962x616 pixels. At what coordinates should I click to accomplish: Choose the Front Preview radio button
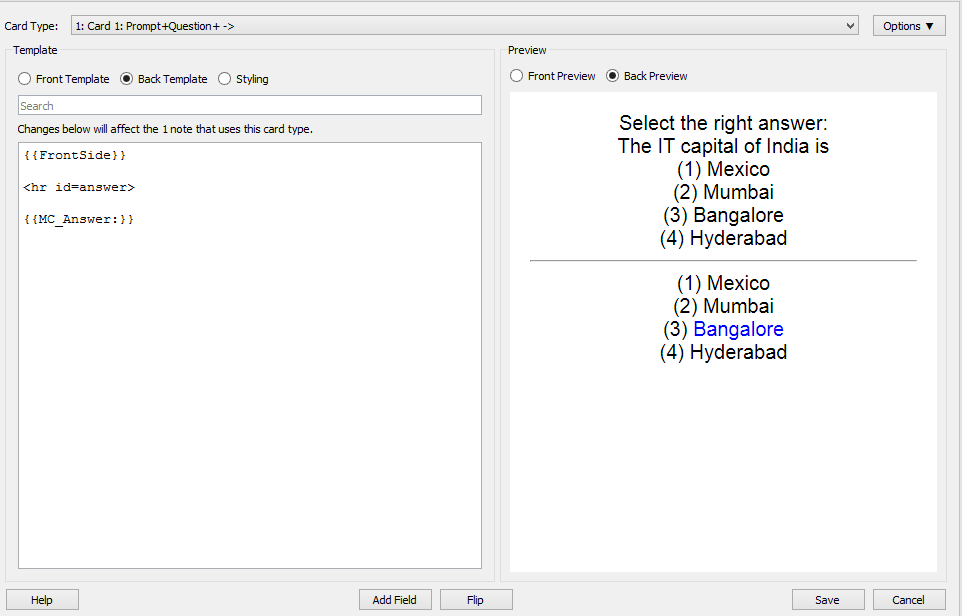517,76
